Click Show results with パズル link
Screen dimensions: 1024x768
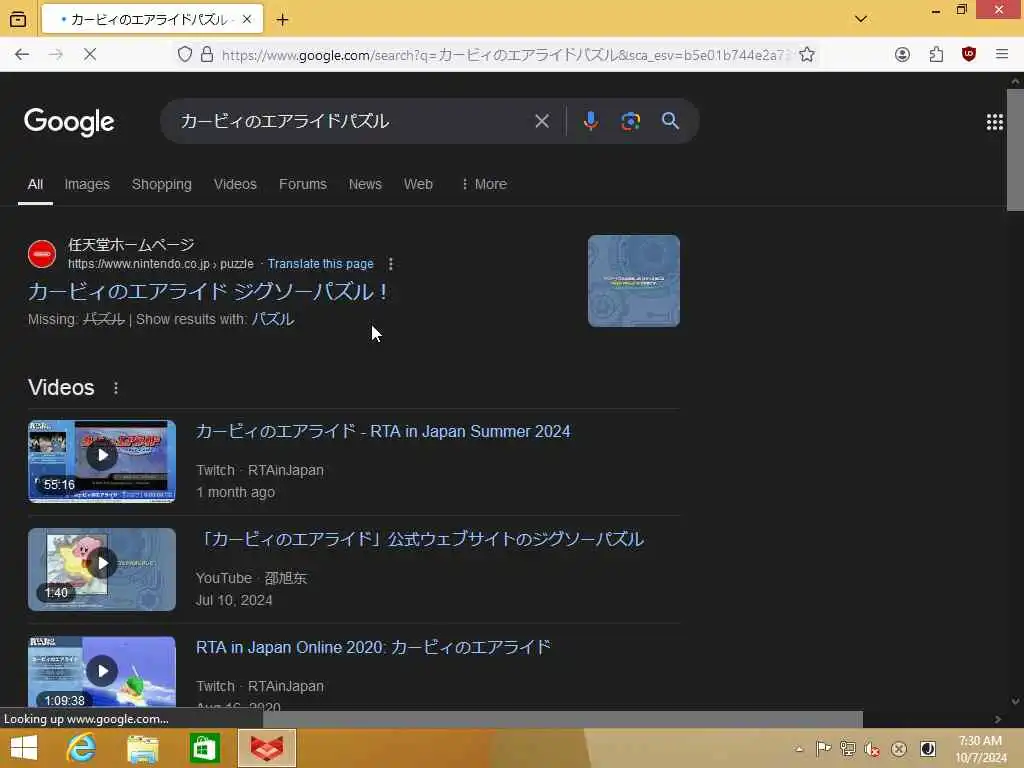tap(273, 319)
